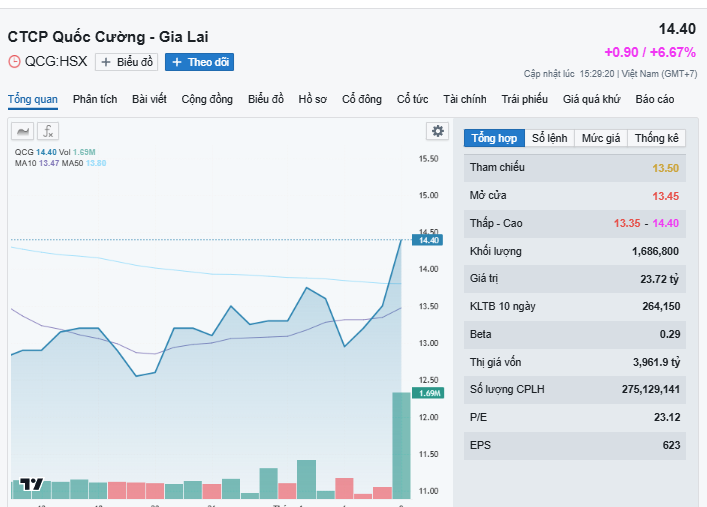
Task: Select the Cổ tức tab
Action: click(412, 99)
